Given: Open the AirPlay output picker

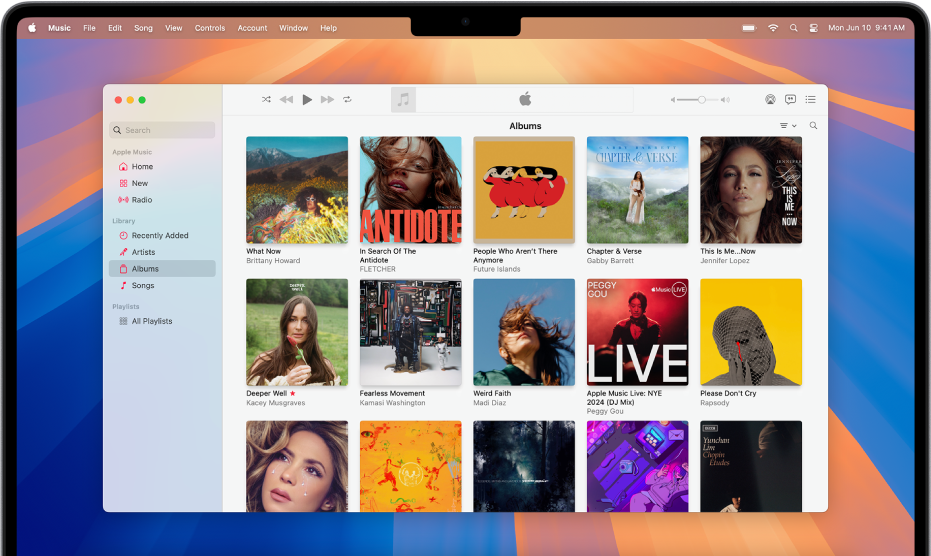Looking at the screenshot, I should [770, 100].
